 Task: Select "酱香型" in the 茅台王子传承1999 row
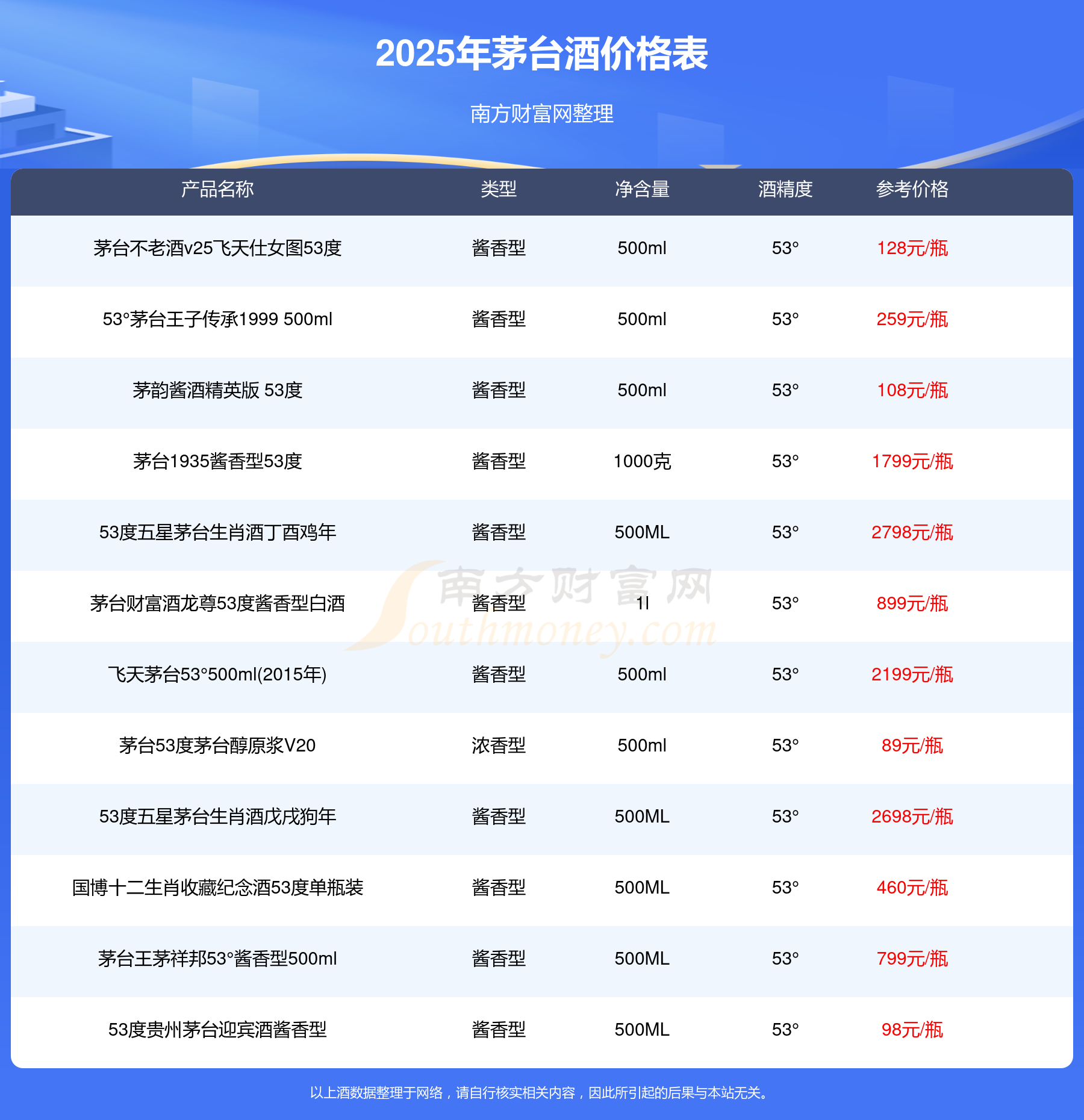coord(499,319)
